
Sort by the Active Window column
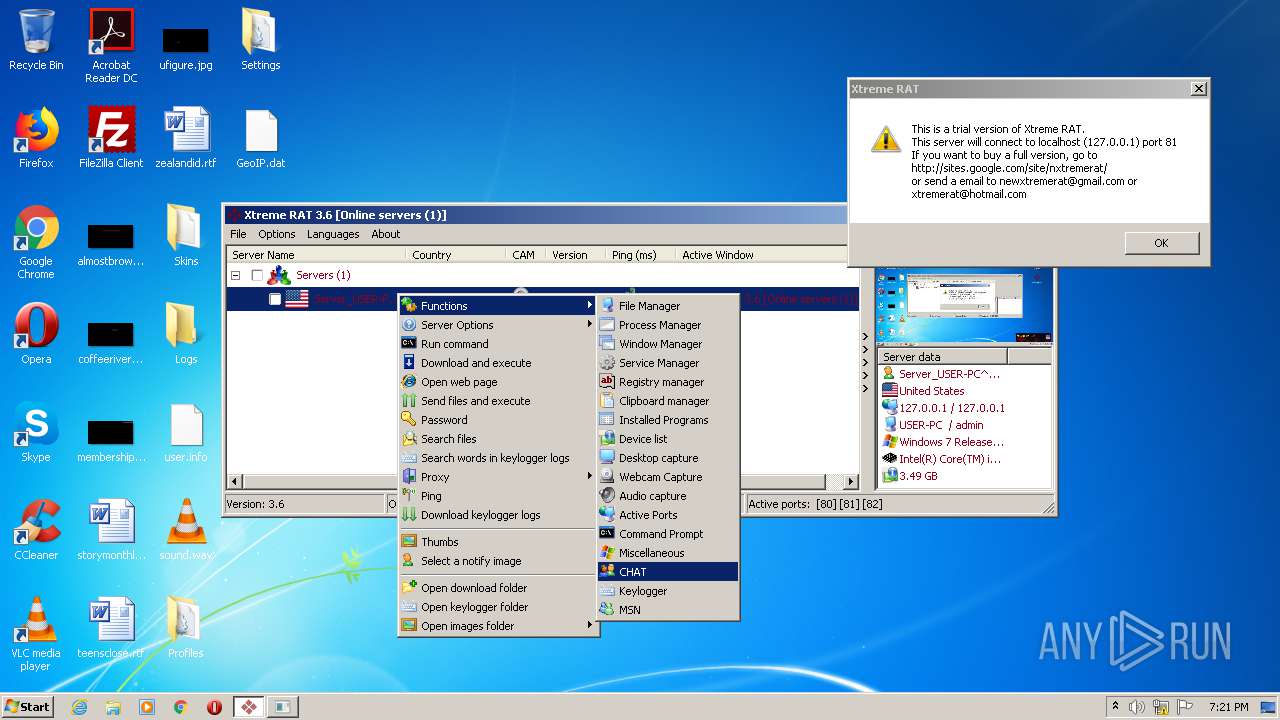[x=760, y=255]
